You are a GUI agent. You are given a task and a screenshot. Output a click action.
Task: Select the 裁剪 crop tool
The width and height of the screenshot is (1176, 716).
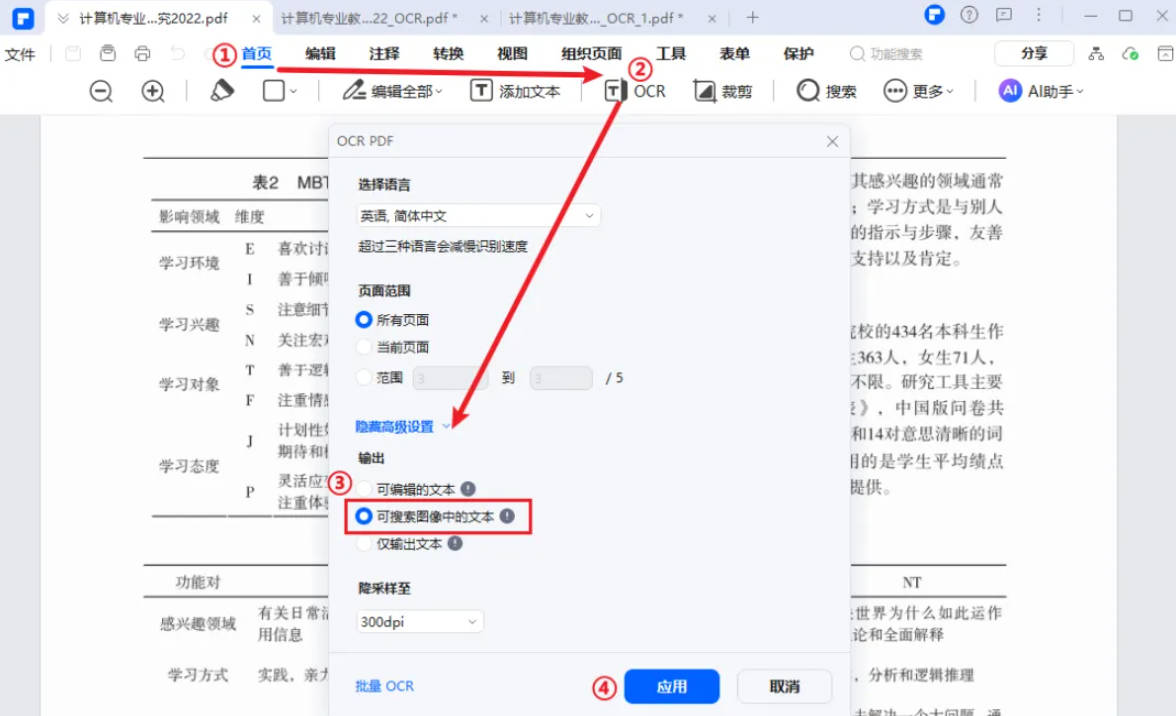pyautogui.click(x=724, y=90)
